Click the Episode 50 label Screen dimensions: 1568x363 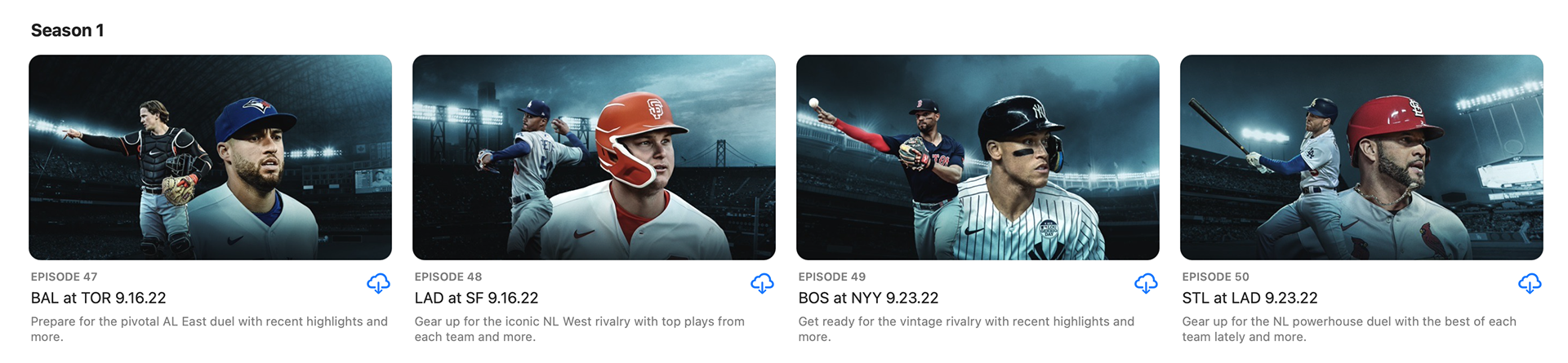click(x=1216, y=277)
